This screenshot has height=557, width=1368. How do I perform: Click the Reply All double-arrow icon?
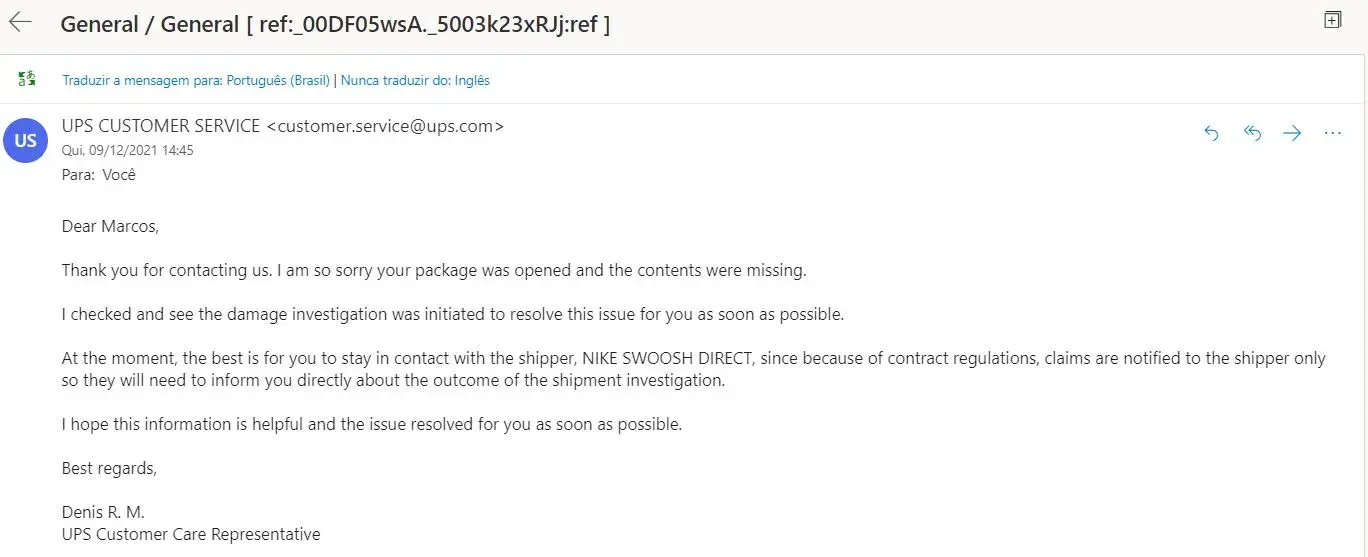click(1252, 133)
